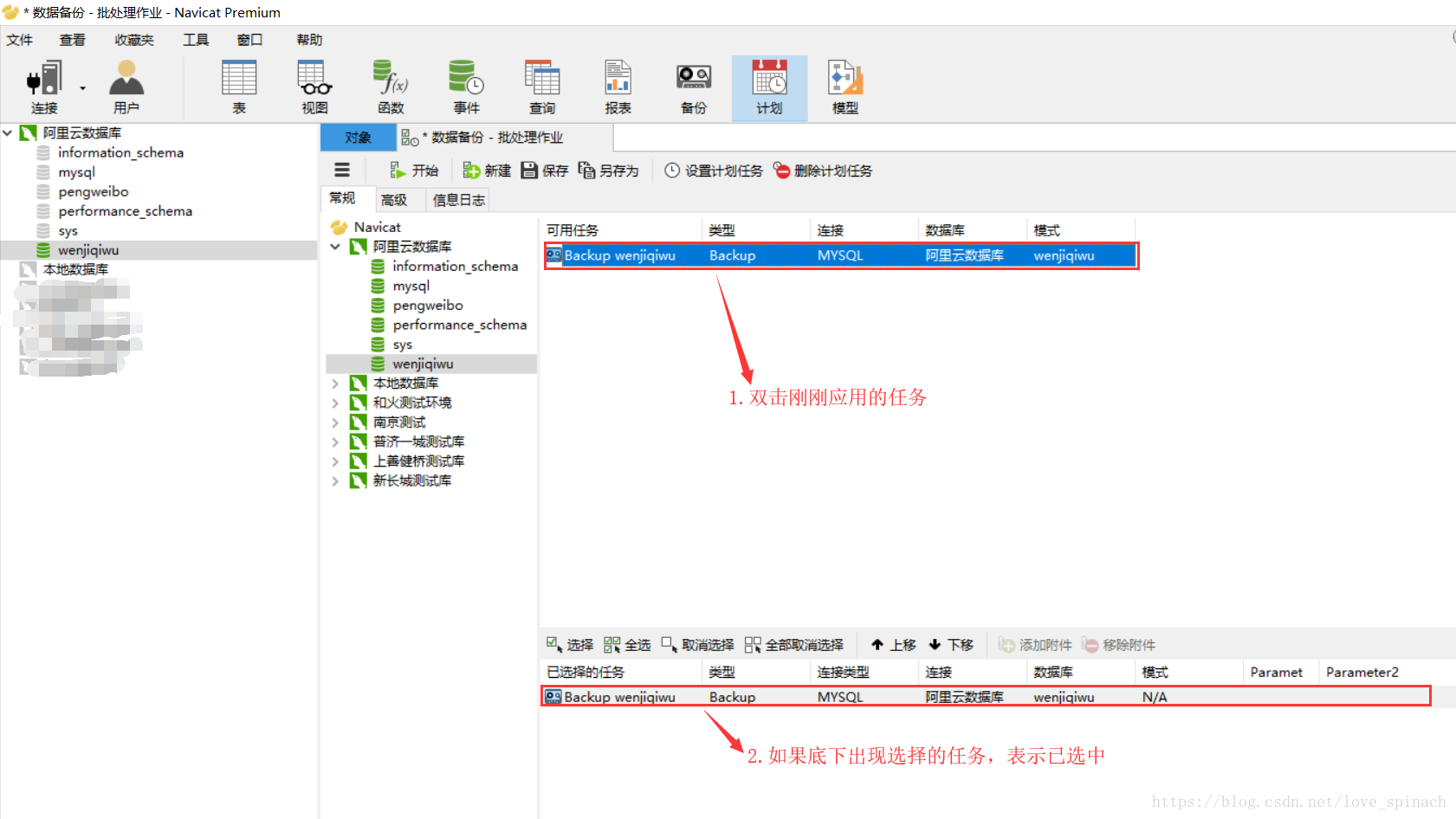Select Backup wenjiqiwu in selected jobs list
1456x819 pixels.
986,697
